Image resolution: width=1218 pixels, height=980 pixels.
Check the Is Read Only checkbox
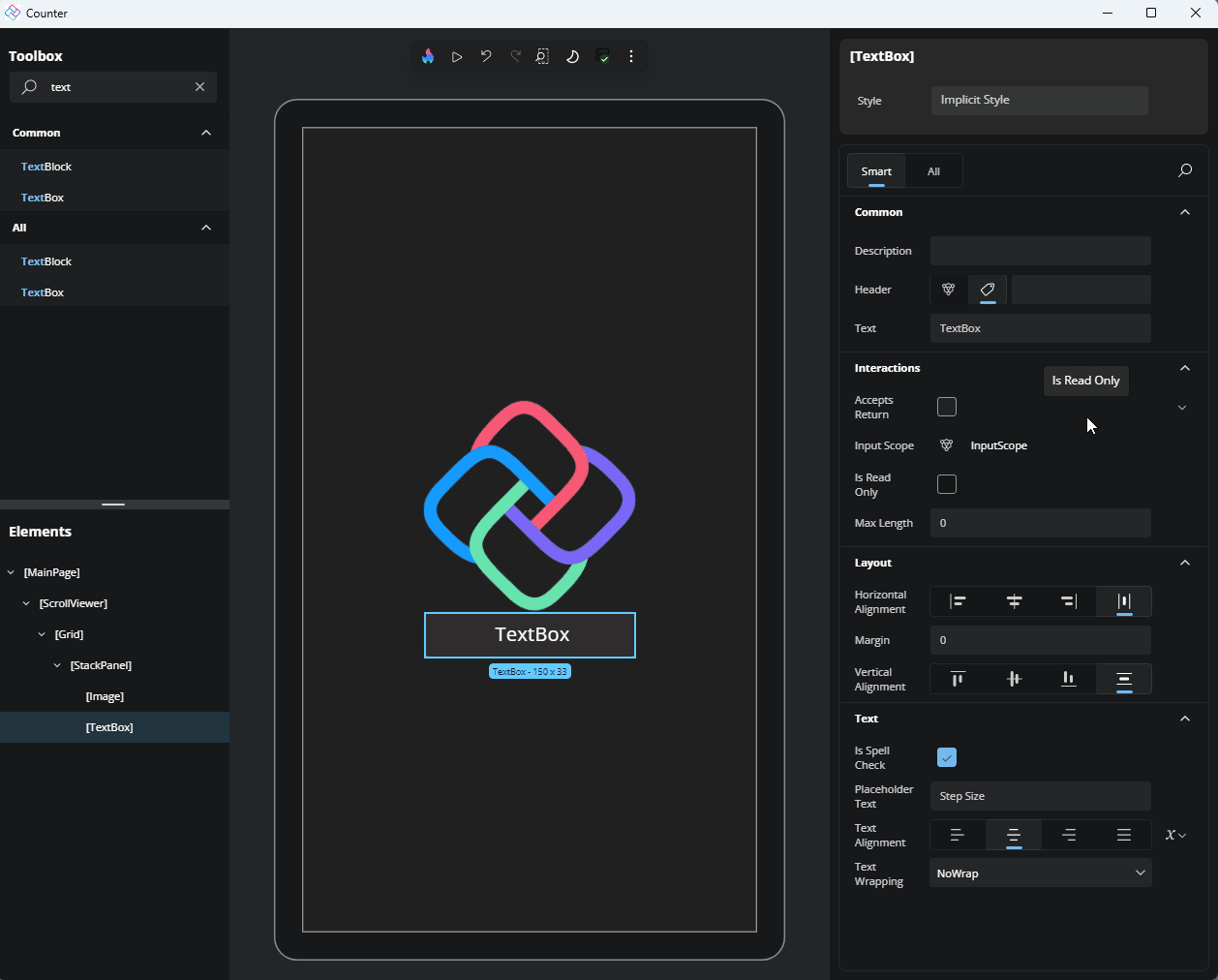[x=947, y=484]
